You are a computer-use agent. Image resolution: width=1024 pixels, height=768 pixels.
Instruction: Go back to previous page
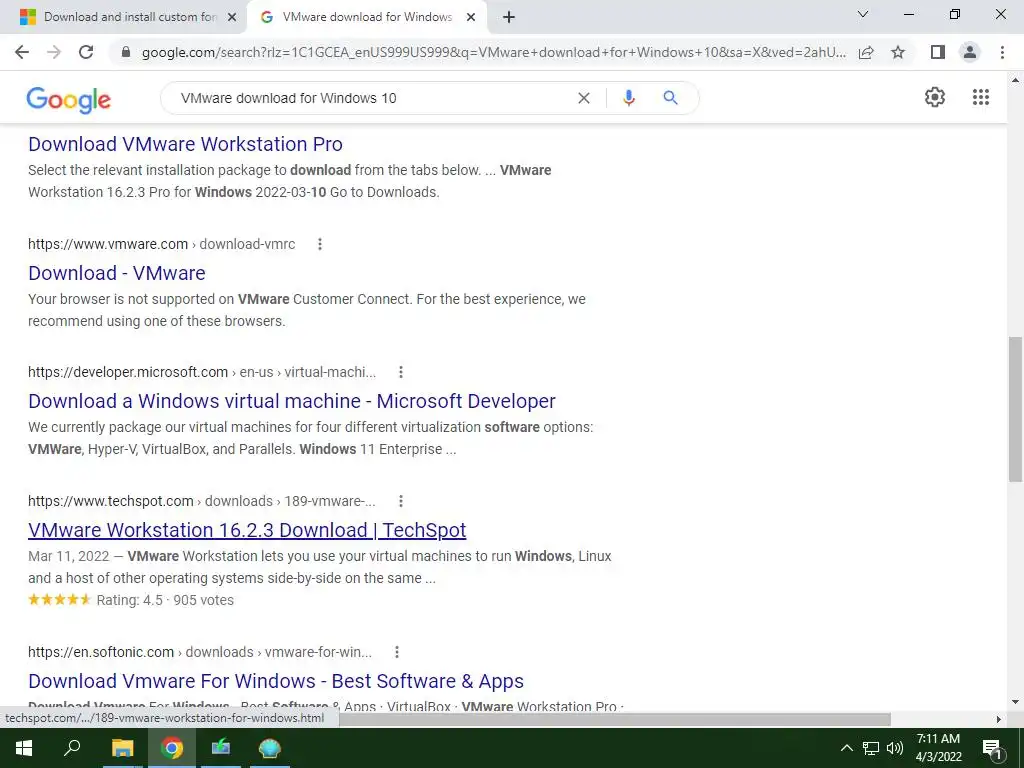22,52
